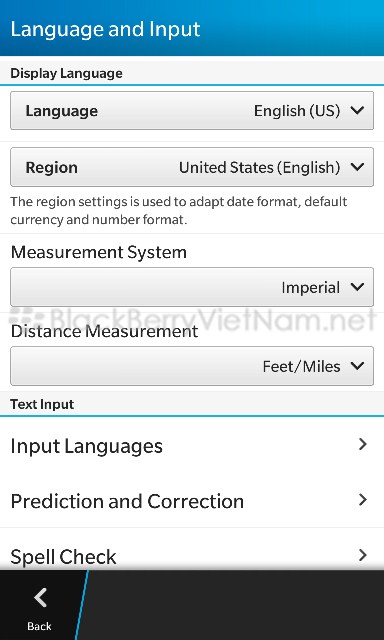Click the Input Languages chevron arrow
Viewport: 384px width, 640px height.
362,444
